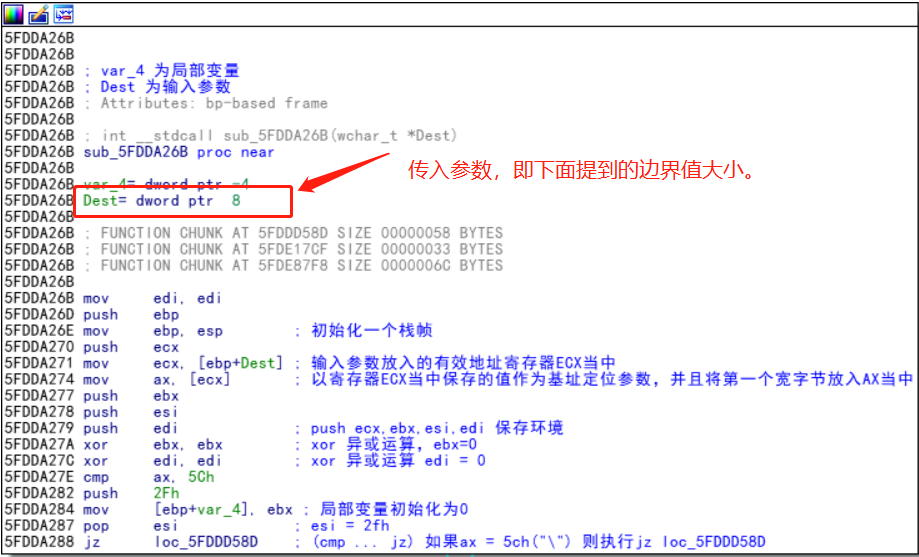The width and height of the screenshot is (919, 557).
Task: Click address 5FDDA284 of mov var_4 line
Action: (x=40, y=510)
